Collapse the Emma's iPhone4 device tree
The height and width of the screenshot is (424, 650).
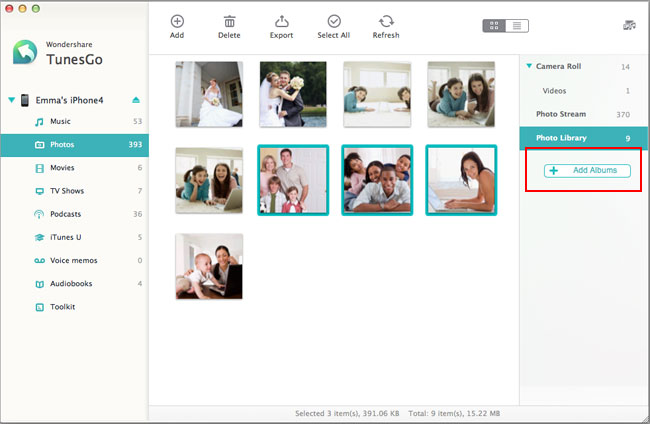click(12, 100)
